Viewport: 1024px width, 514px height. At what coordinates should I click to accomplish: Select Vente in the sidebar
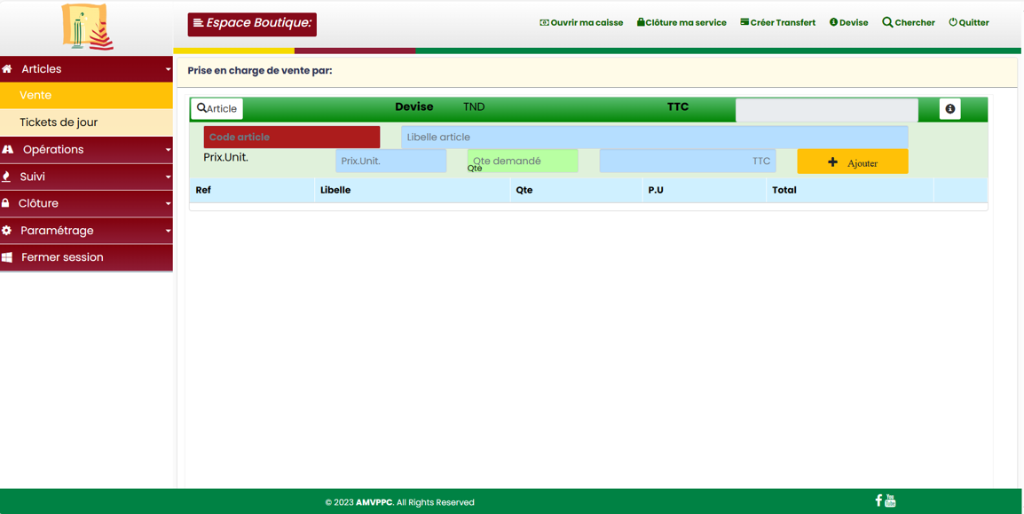coord(86,95)
